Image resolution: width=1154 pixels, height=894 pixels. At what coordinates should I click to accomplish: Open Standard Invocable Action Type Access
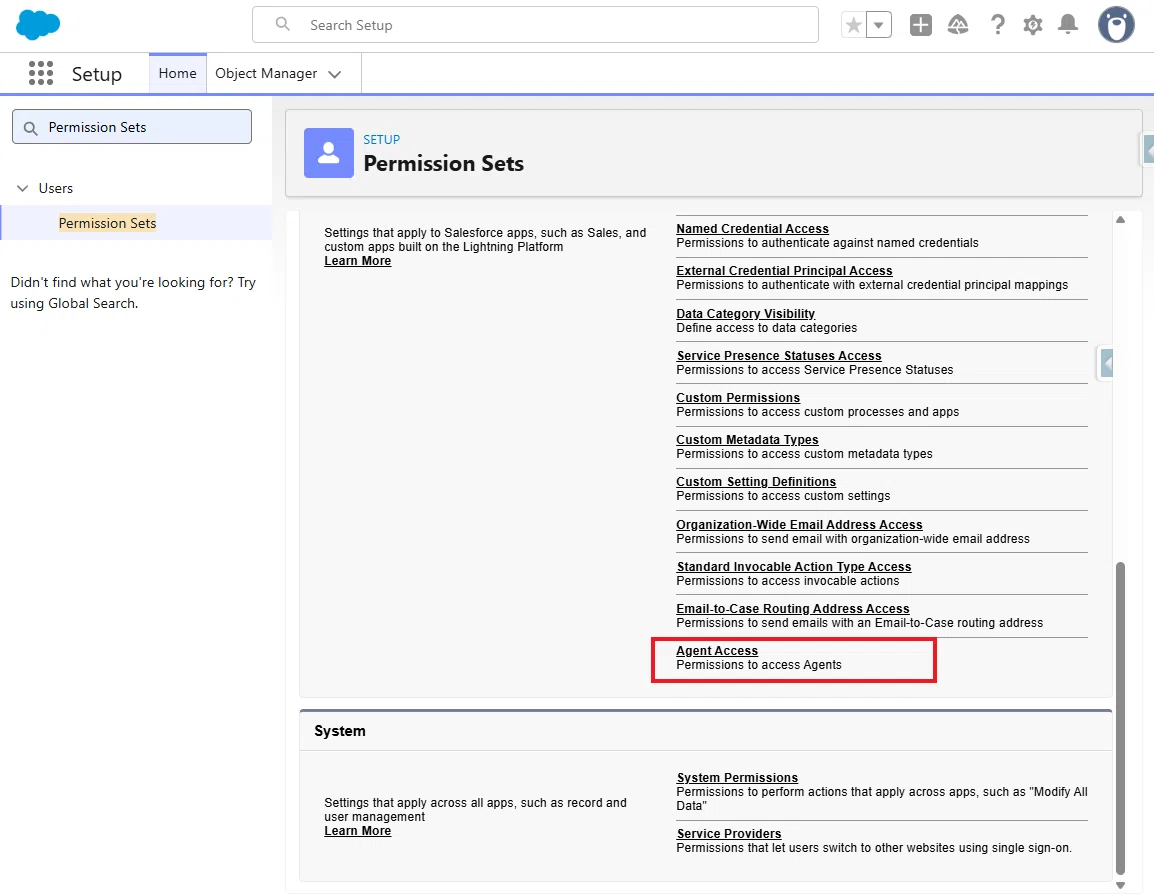(x=793, y=567)
